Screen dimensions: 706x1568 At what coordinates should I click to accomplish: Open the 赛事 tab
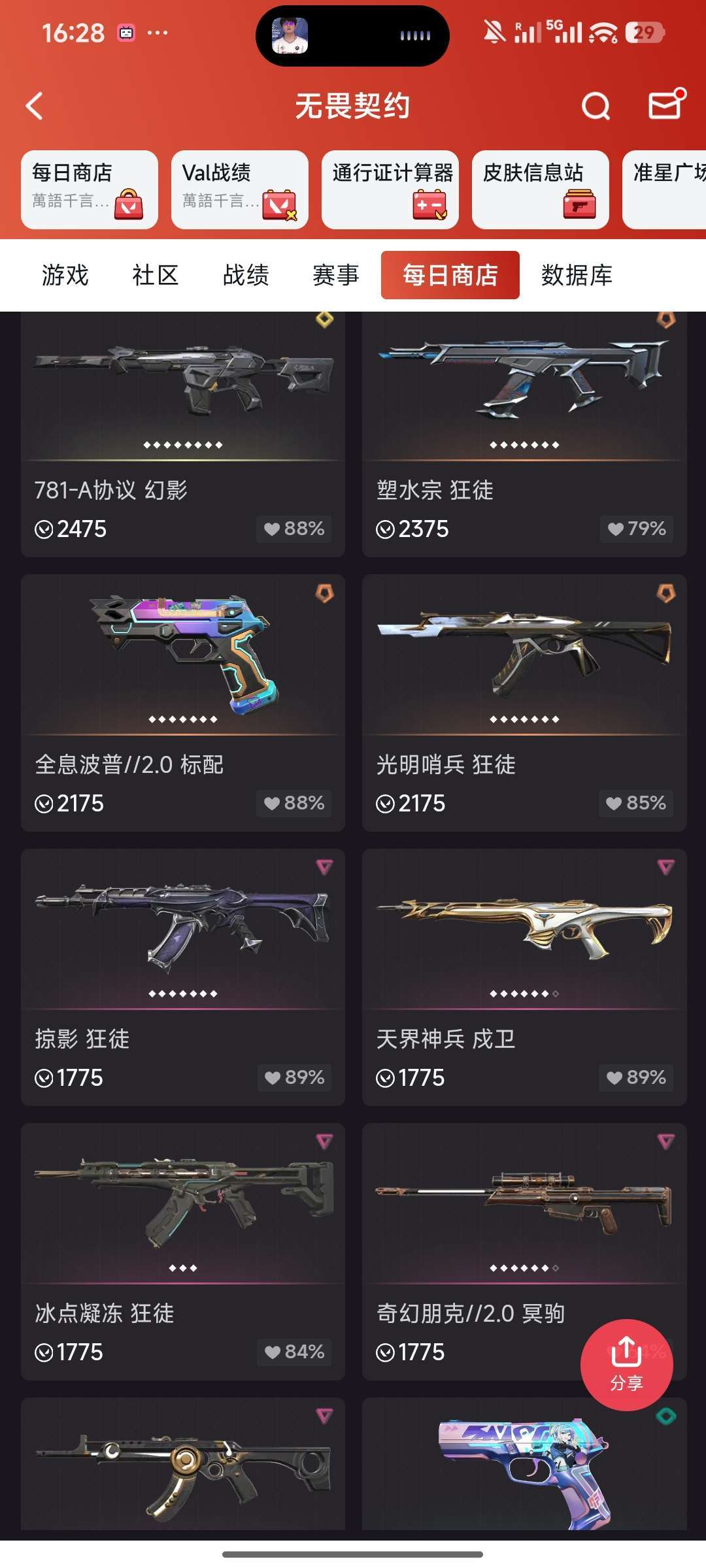(x=335, y=275)
